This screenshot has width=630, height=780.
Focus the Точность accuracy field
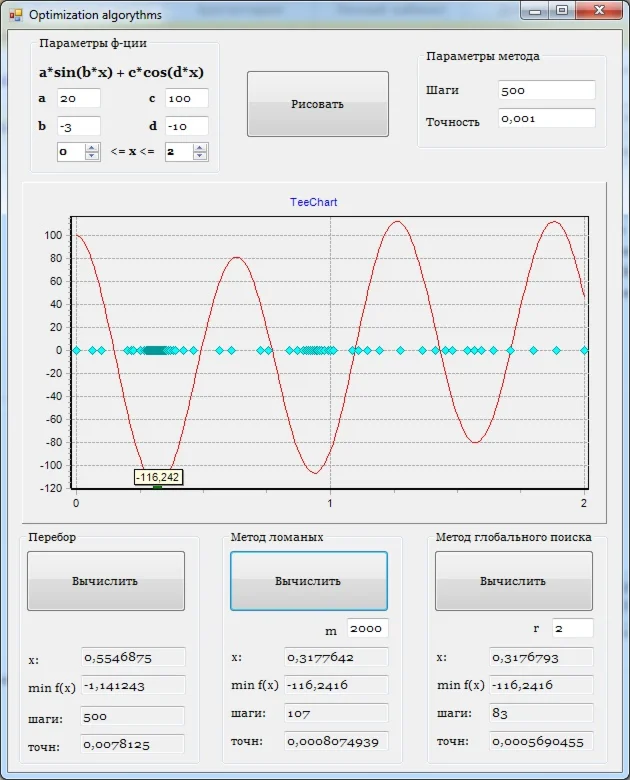click(546, 119)
